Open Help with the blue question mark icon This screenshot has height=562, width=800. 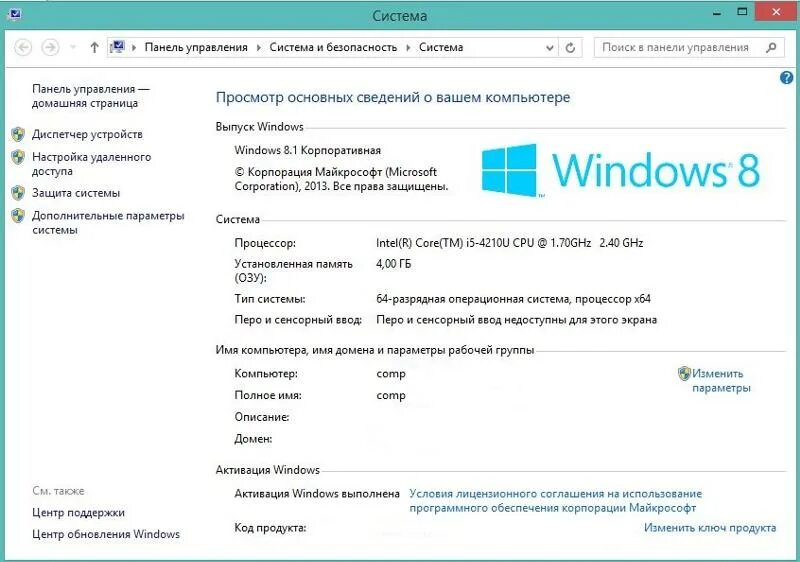[786, 78]
